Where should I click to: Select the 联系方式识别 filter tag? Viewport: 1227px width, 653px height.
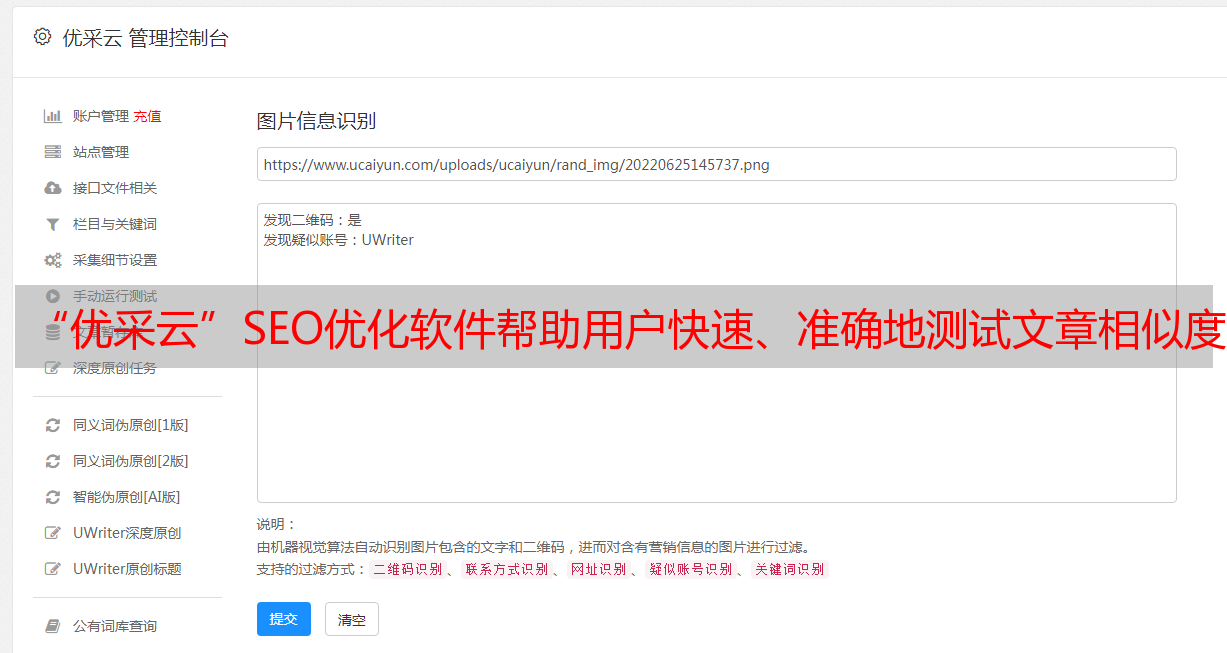pyautogui.click(x=506, y=569)
